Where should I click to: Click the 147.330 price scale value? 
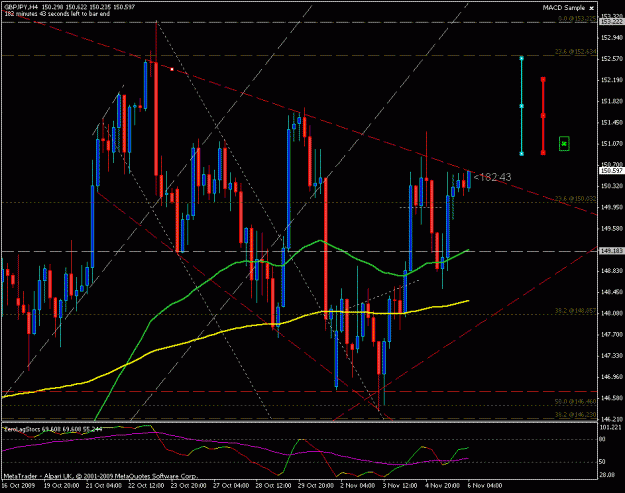[611, 356]
